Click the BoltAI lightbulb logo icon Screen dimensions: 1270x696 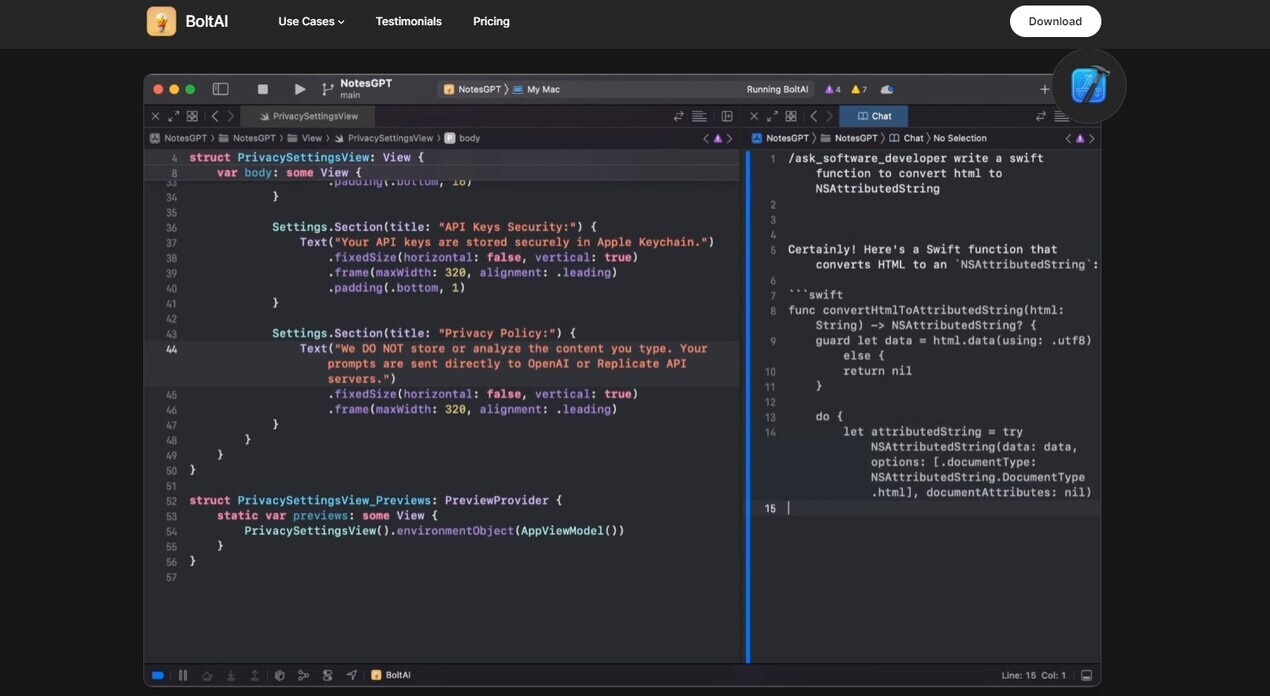[x=161, y=21]
